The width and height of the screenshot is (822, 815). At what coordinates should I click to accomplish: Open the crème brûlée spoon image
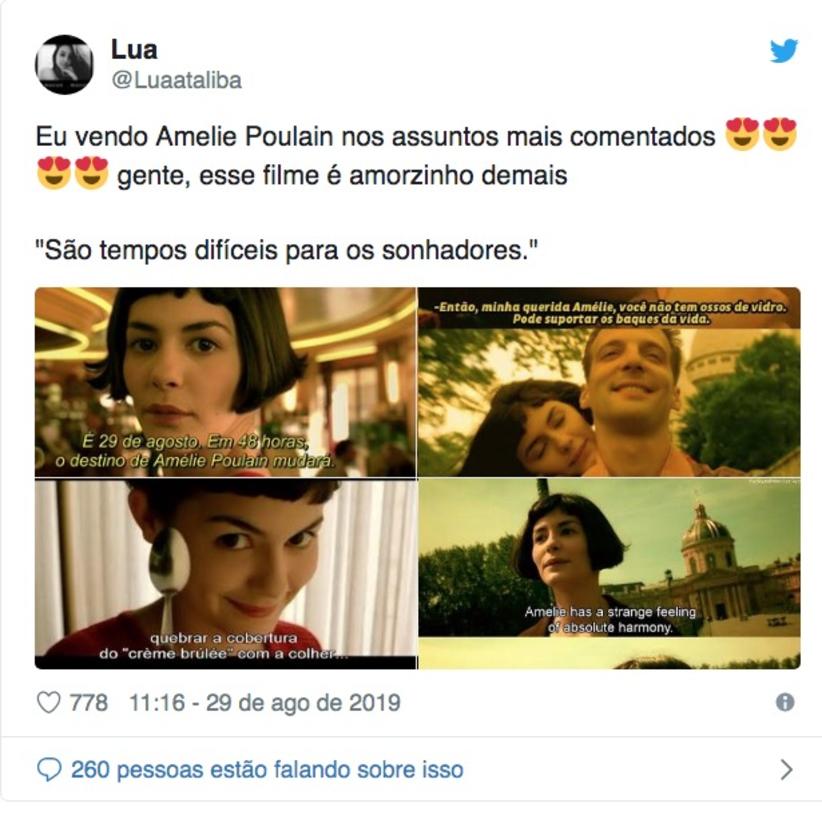coord(225,574)
